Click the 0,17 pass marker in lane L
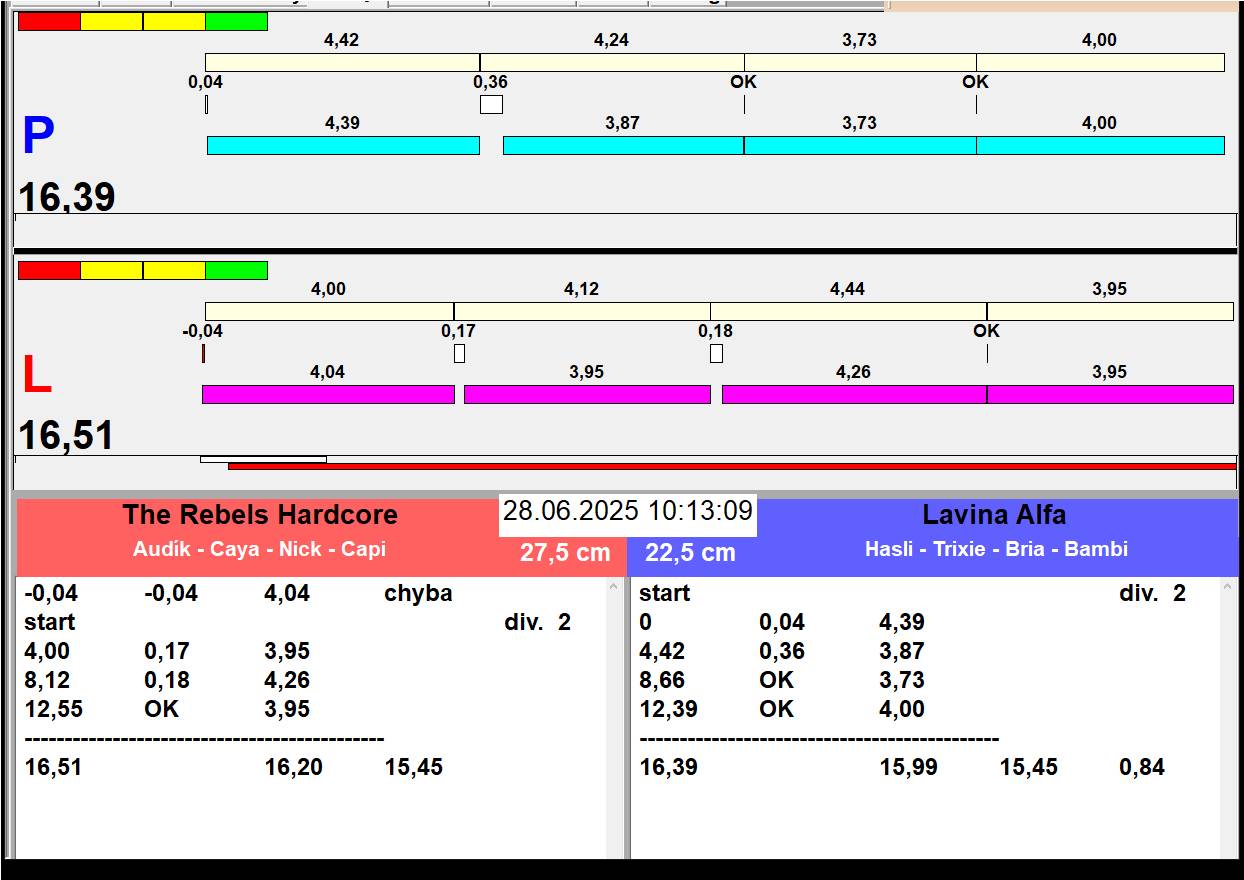This screenshot has height=880, width=1244. [x=459, y=353]
